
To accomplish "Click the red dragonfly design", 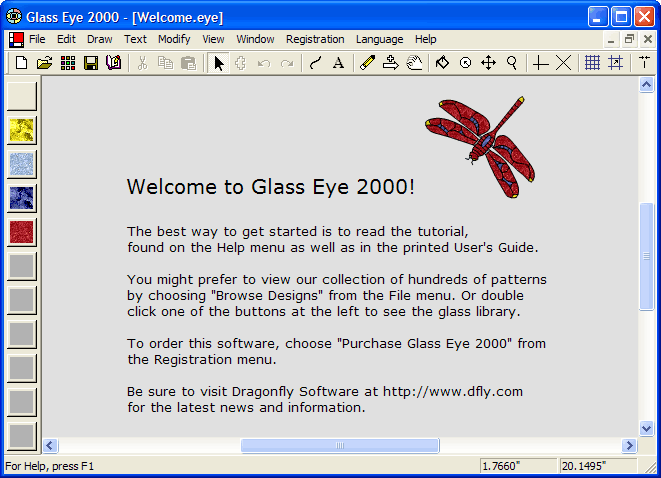I will coord(481,147).
